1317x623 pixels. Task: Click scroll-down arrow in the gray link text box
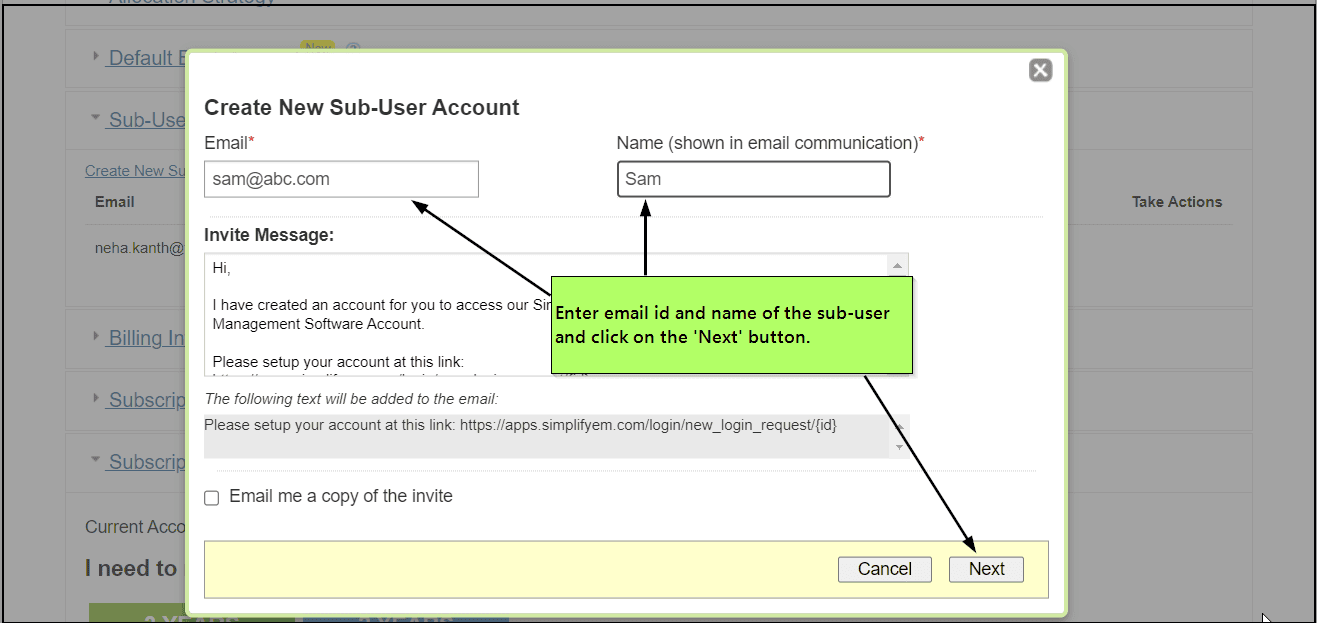click(x=898, y=447)
